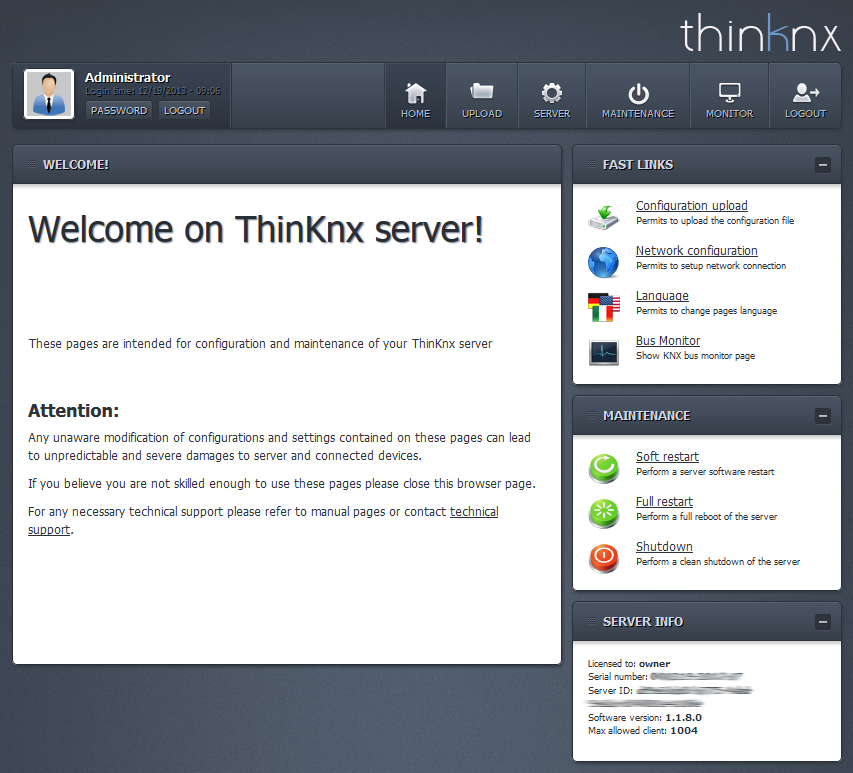The width and height of the screenshot is (853, 773).
Task: Click the Logout user-arrow icon in navigation bar
Action: (806, 92)
